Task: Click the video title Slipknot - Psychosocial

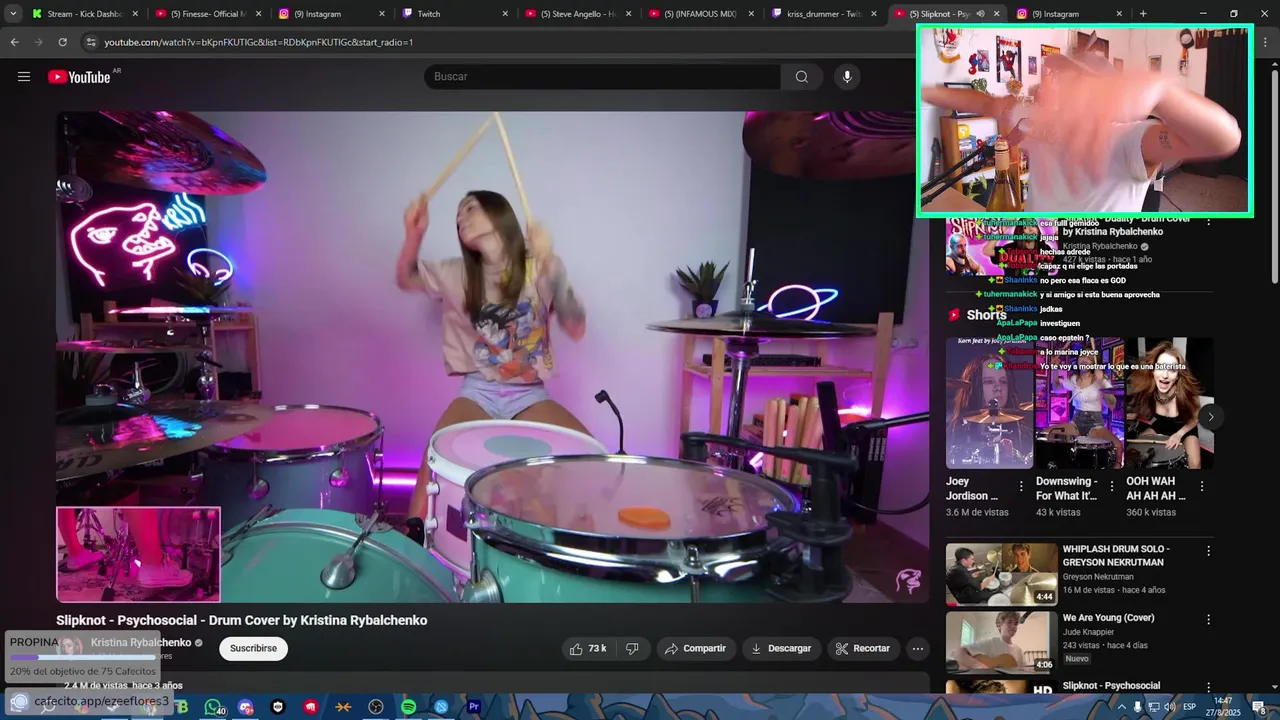Action: click(242, 620)
